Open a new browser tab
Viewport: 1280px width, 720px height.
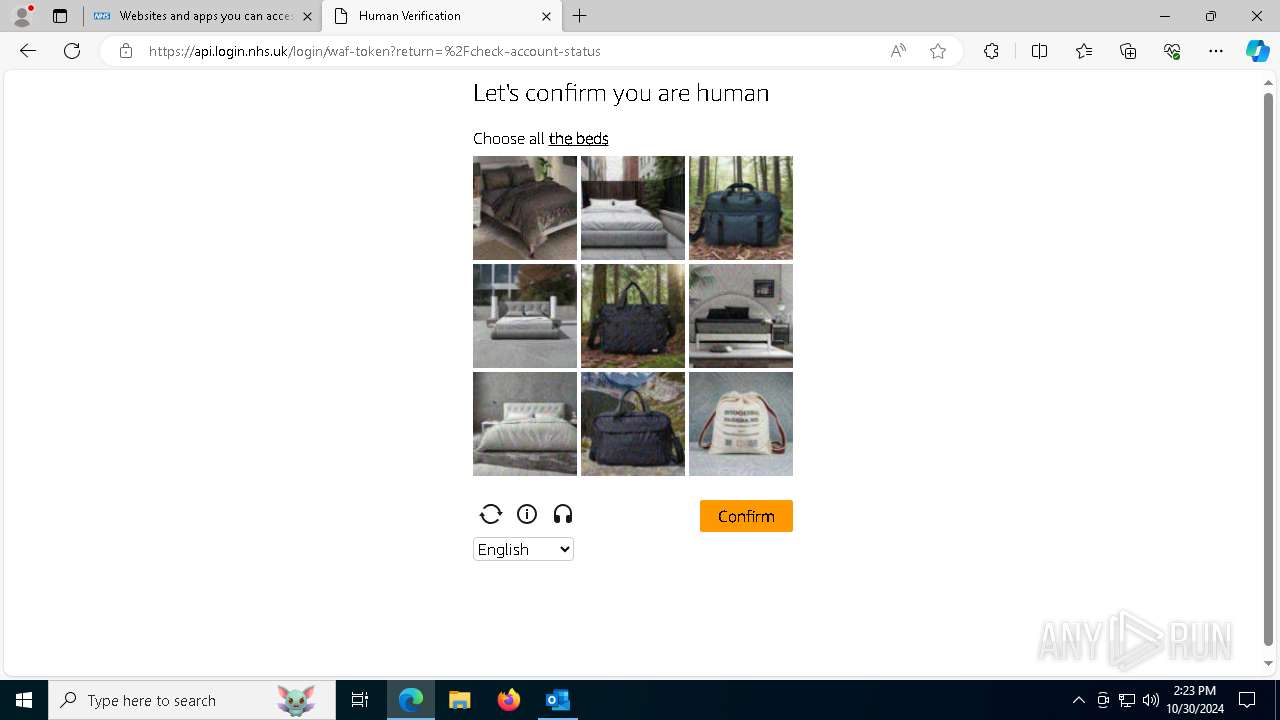pyautogui.click(x=580, y=16)
